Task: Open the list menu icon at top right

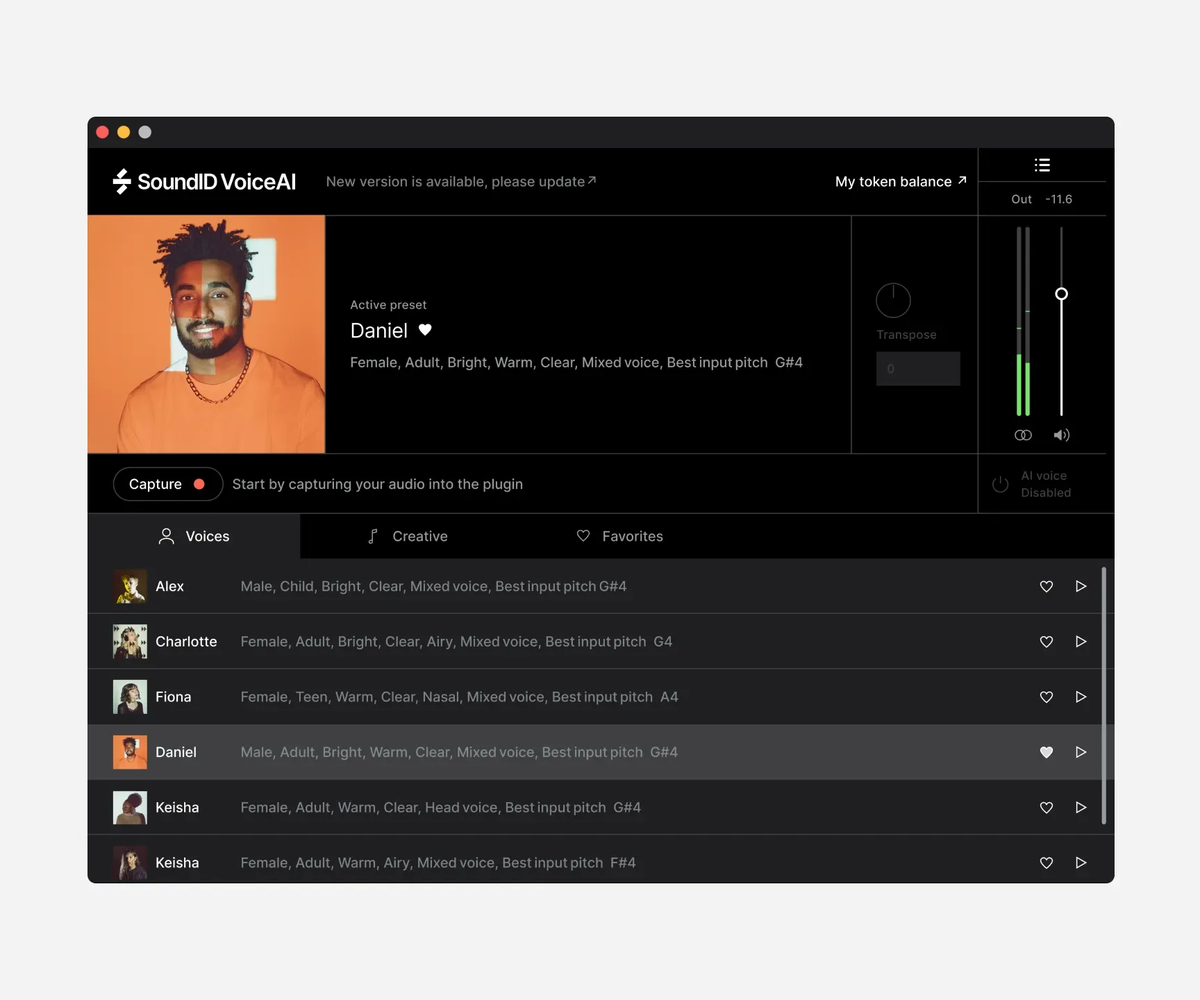Action: tap(1042, 165)
